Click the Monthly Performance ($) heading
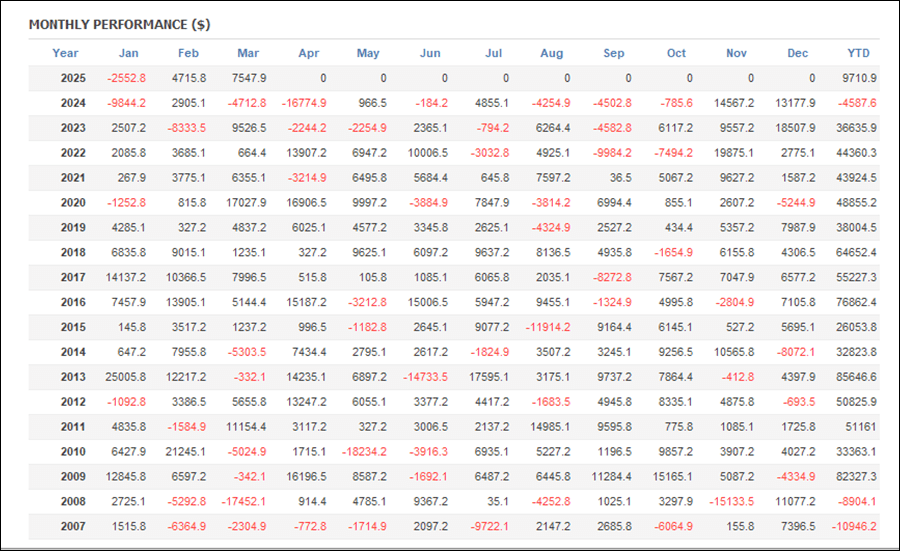 pyautogui.click(x=119, y=24)
